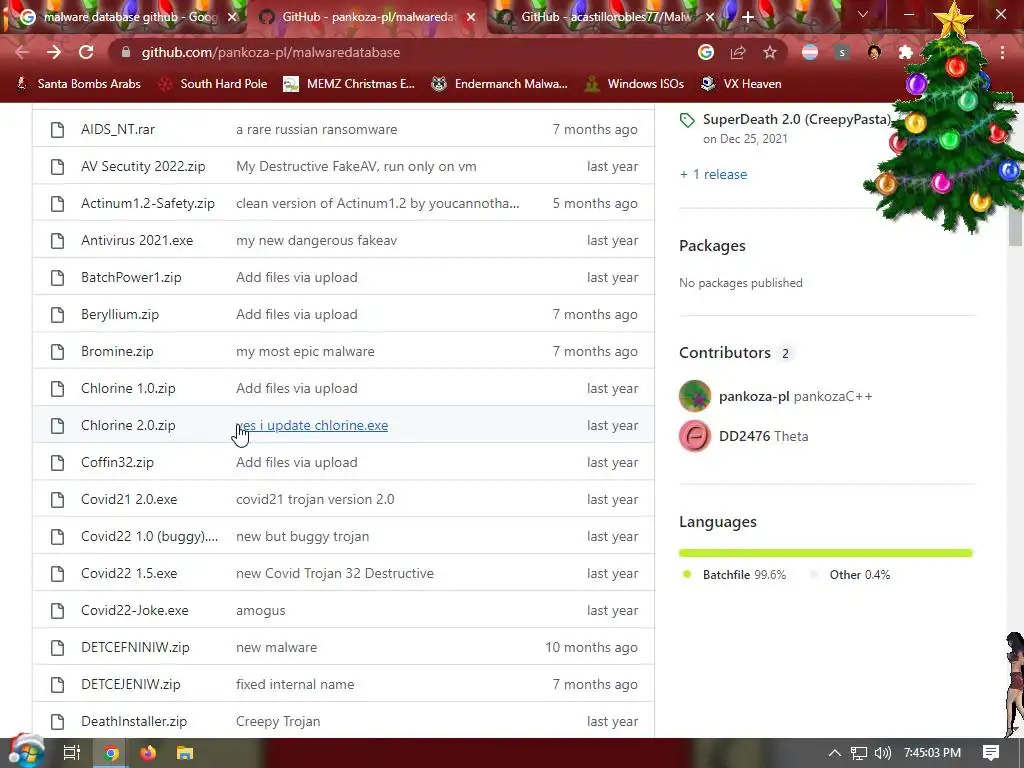Open Beryllium.zip file
Viewport: 1024px width, 768px height.
tap(120, 314)
